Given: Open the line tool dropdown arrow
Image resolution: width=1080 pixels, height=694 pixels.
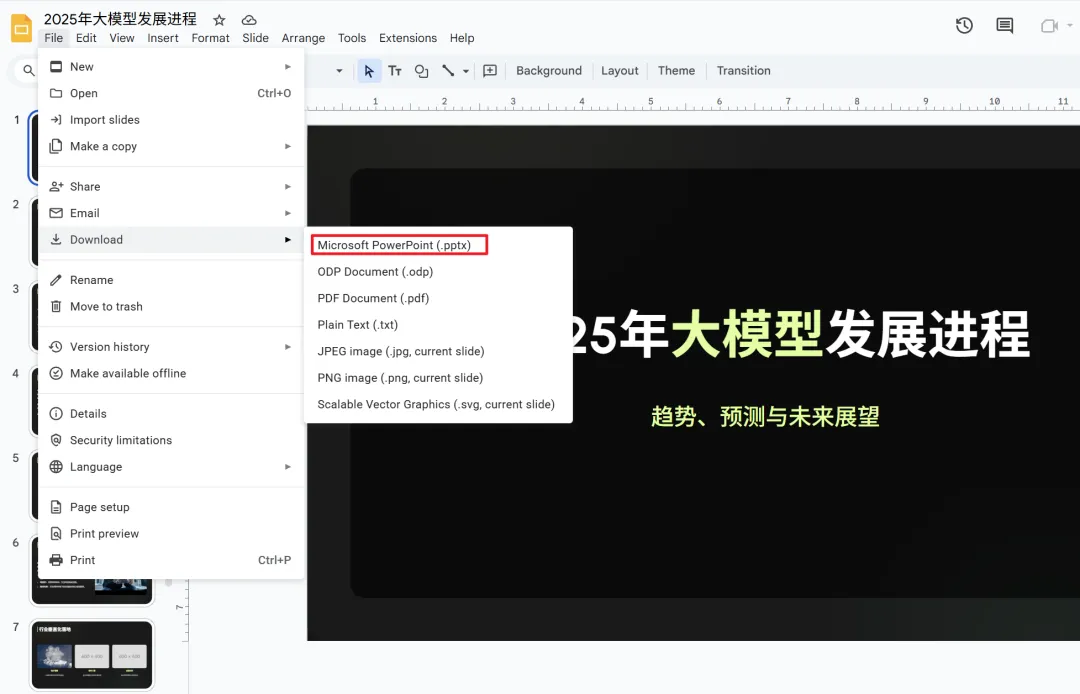Looking at the screenshot, I should coord(466,72).
